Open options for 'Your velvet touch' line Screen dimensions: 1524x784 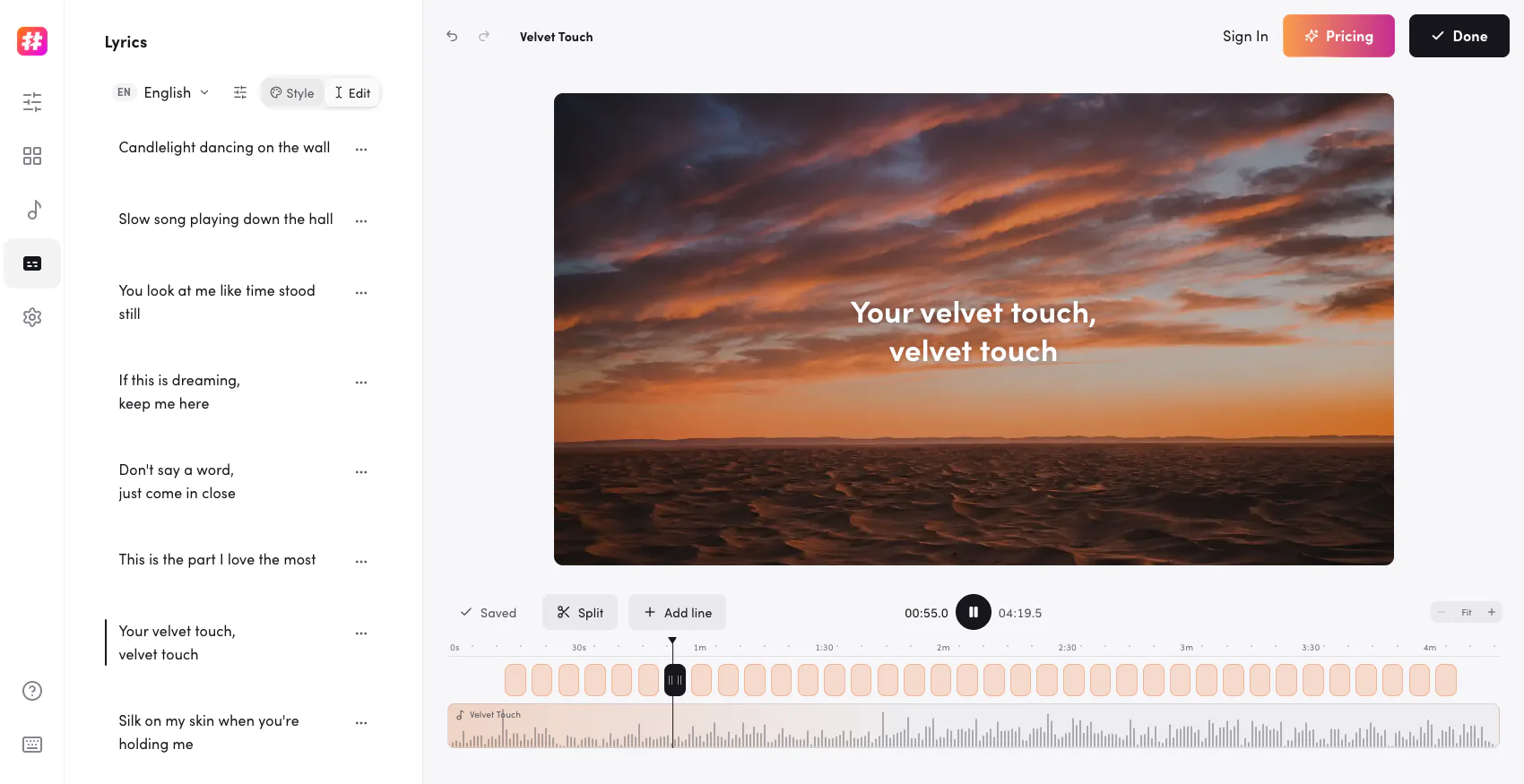[x=361, y=633]
